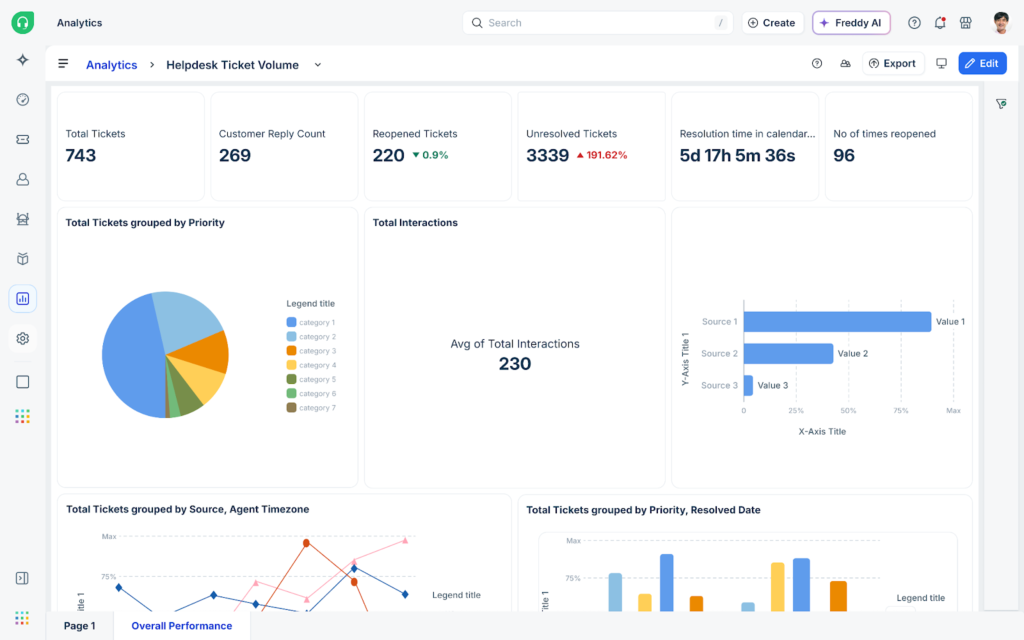The height and width of the screenshot is (640, 1024).
Task: Open the Marketplace icon in top bar
Action: pos(965,22)
